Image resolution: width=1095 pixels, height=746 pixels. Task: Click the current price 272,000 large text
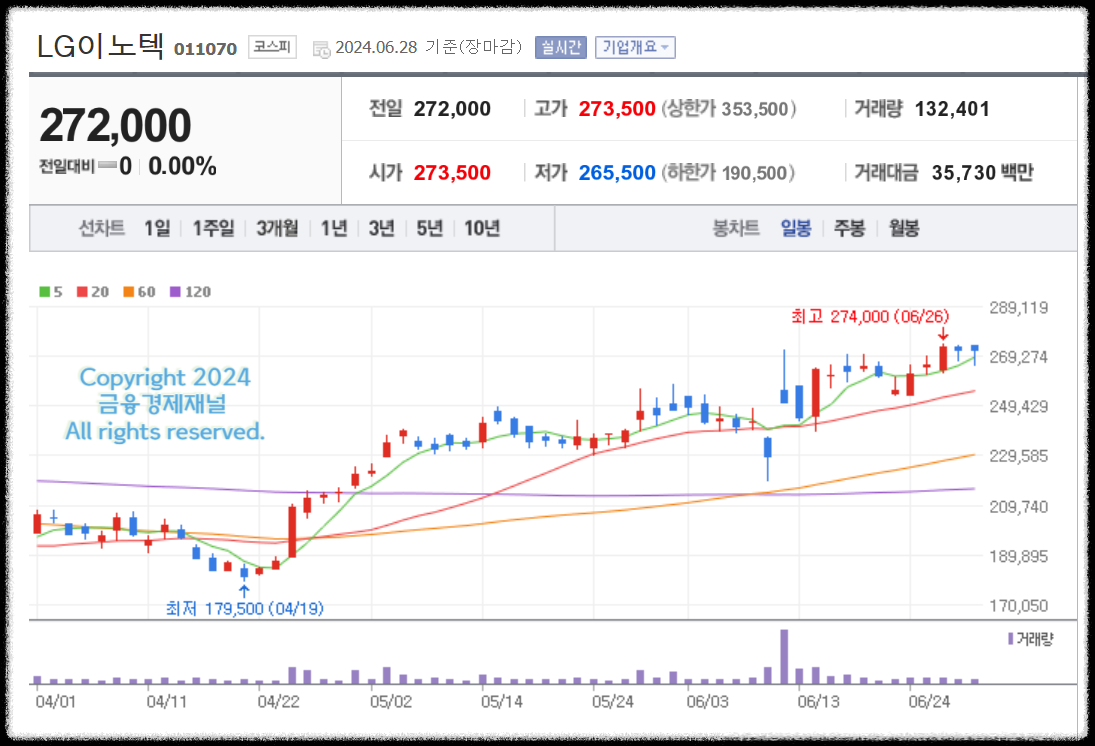coord(115,126)
